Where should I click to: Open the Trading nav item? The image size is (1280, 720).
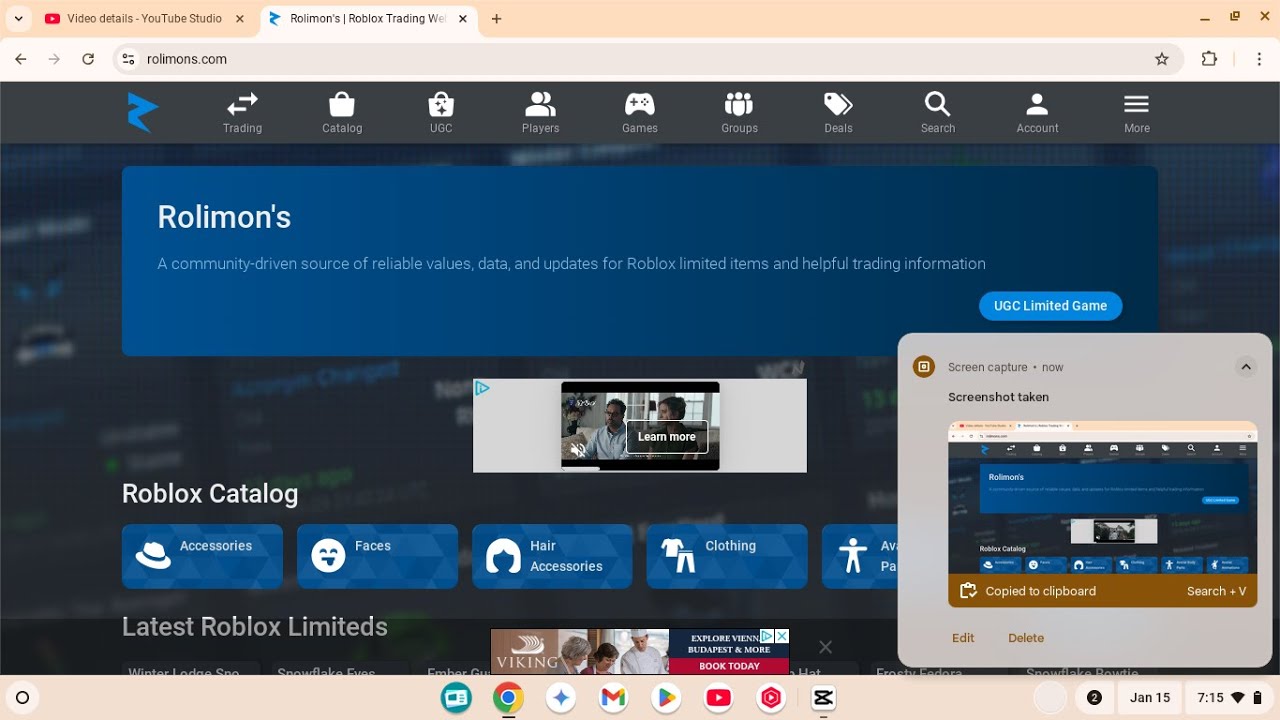tap(242, 112)
